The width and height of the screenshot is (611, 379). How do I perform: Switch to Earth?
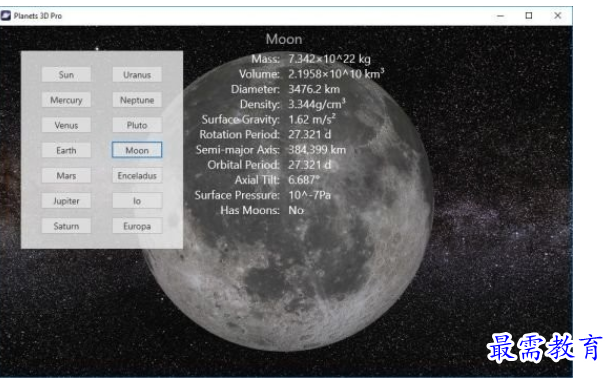(66, 150)
